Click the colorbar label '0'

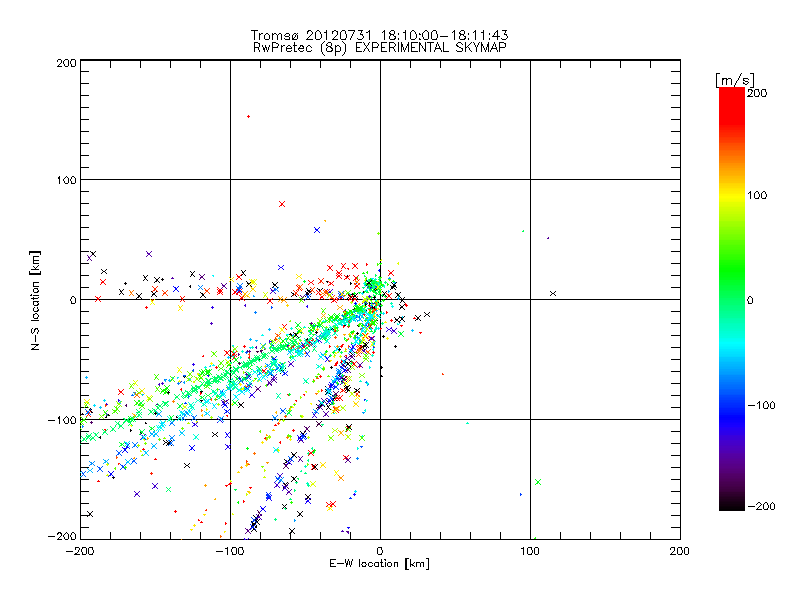coord(750,300)
